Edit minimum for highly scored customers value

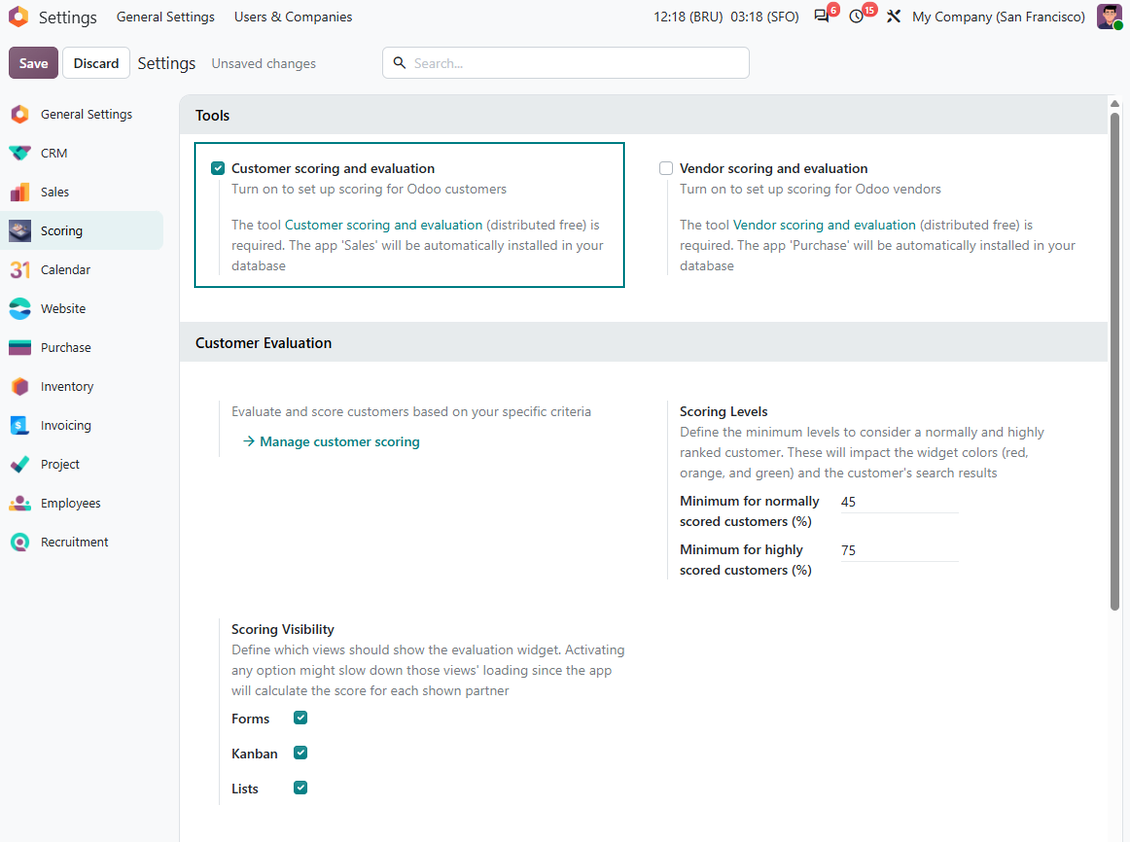click(899, 550)
